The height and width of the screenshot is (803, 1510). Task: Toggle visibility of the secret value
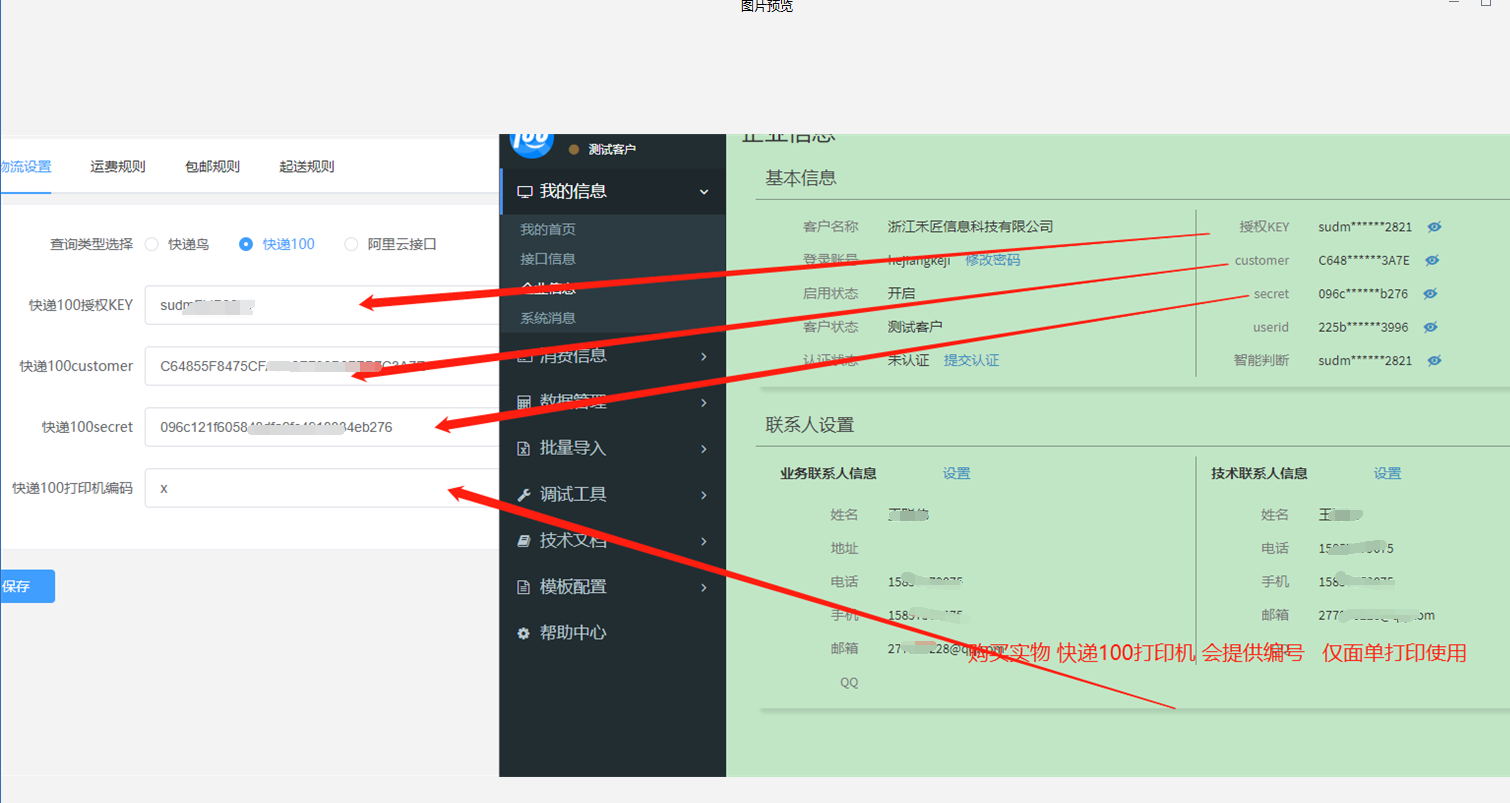tap(1430, 293)
